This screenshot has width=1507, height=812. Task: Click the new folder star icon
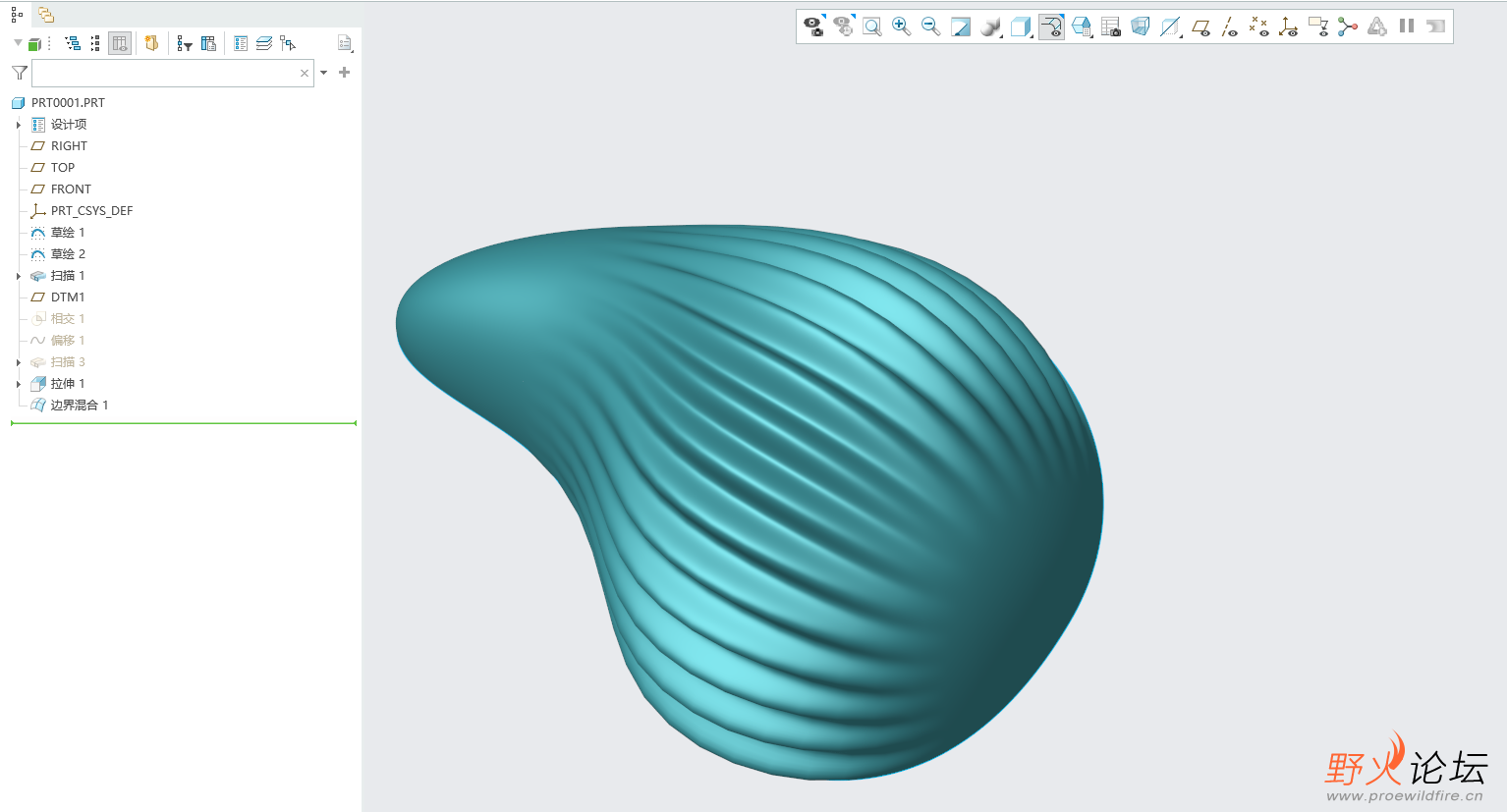151,43
